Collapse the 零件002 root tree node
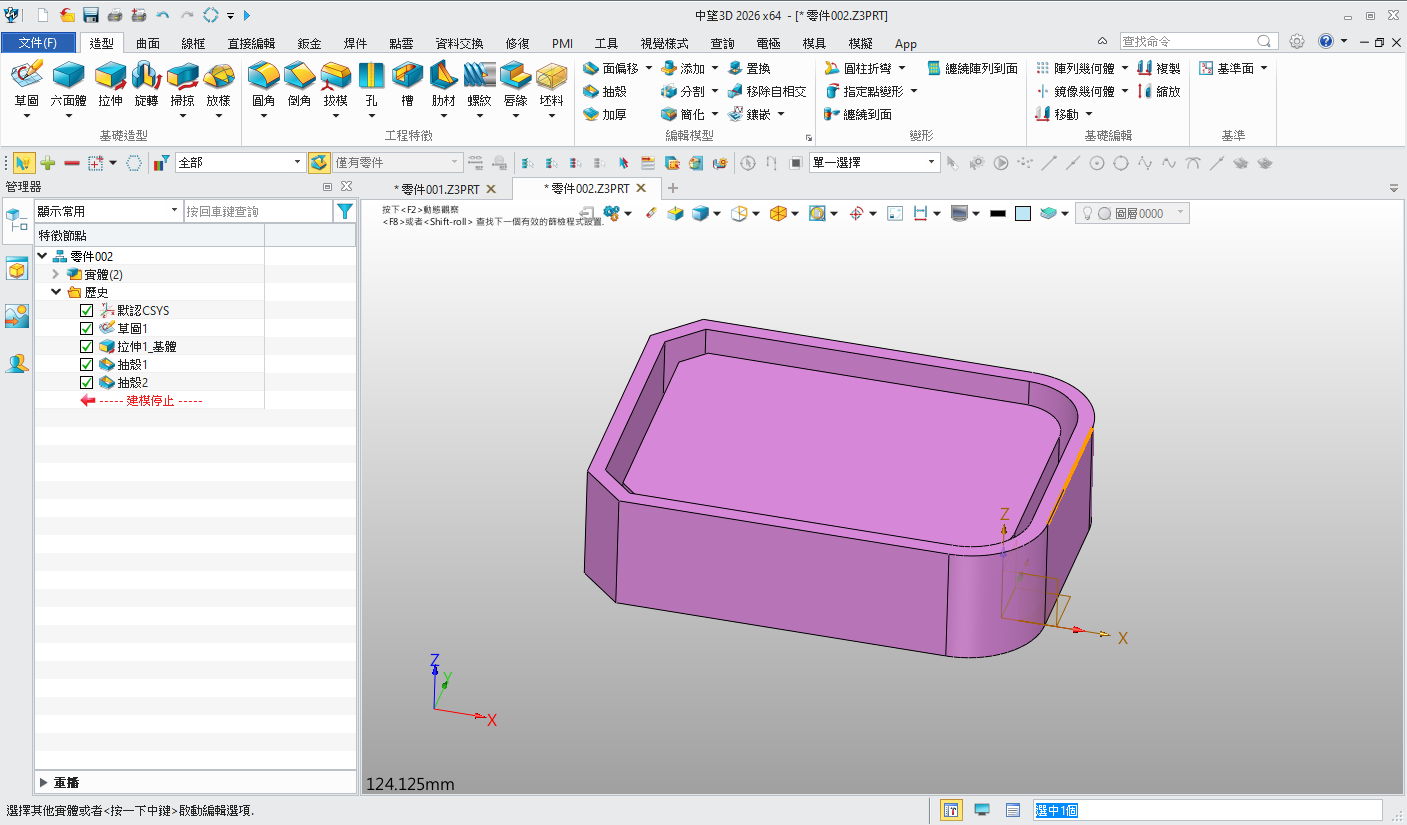 point(42,256)
